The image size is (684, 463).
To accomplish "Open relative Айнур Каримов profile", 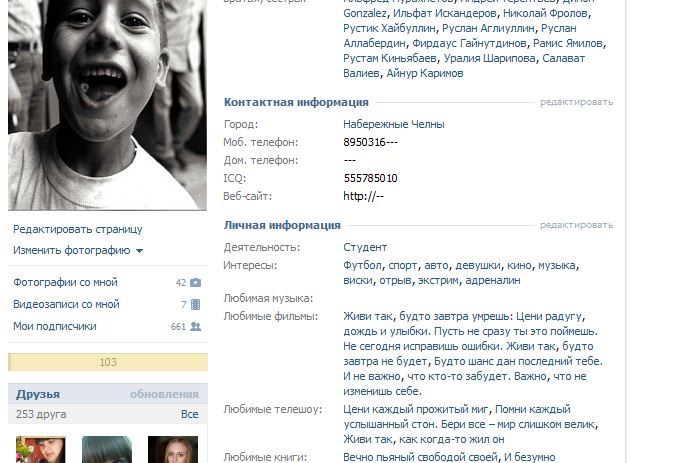I will [424, 73].
